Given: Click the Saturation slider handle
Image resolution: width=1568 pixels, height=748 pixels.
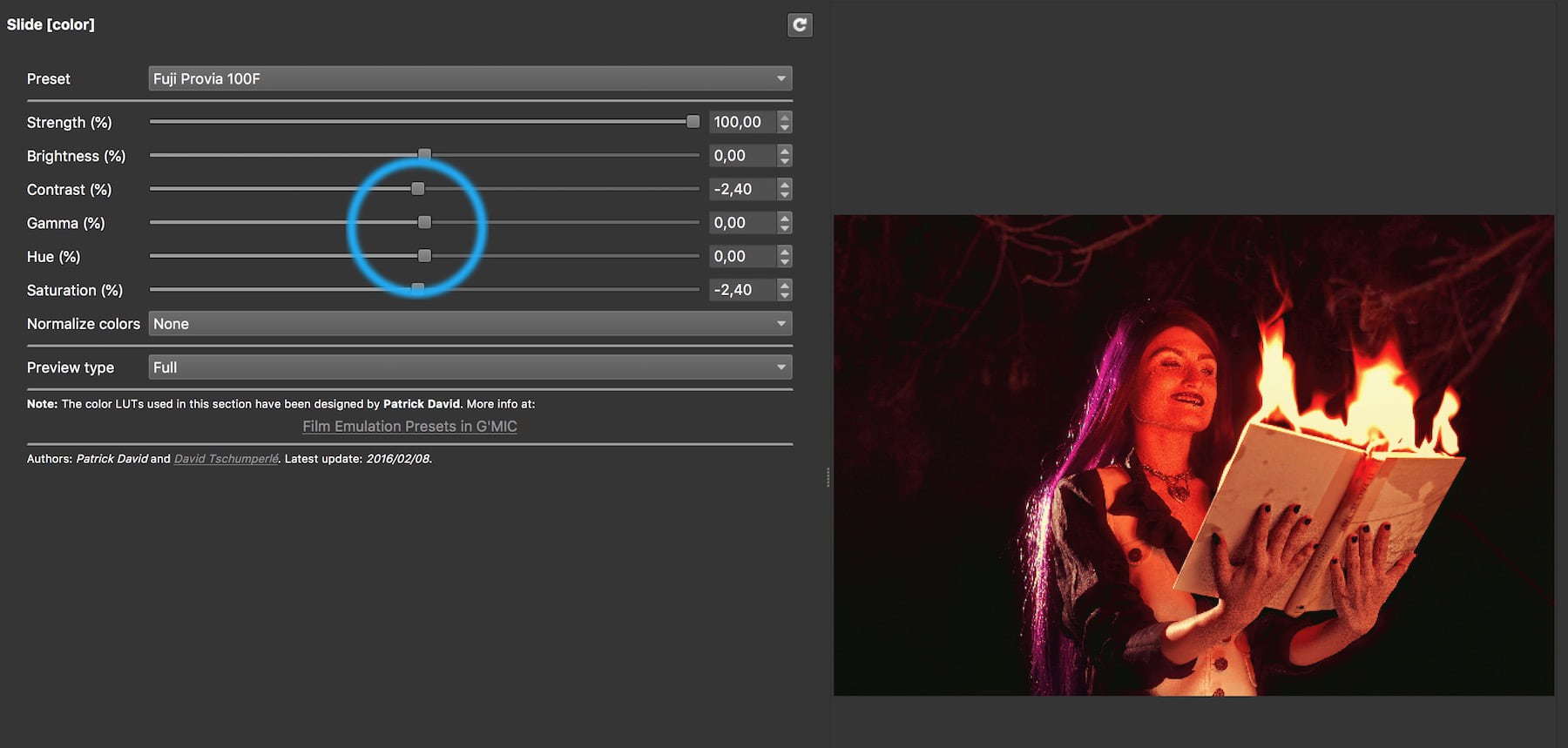Looking at the screenshot, I should click(x=418, y=289).
